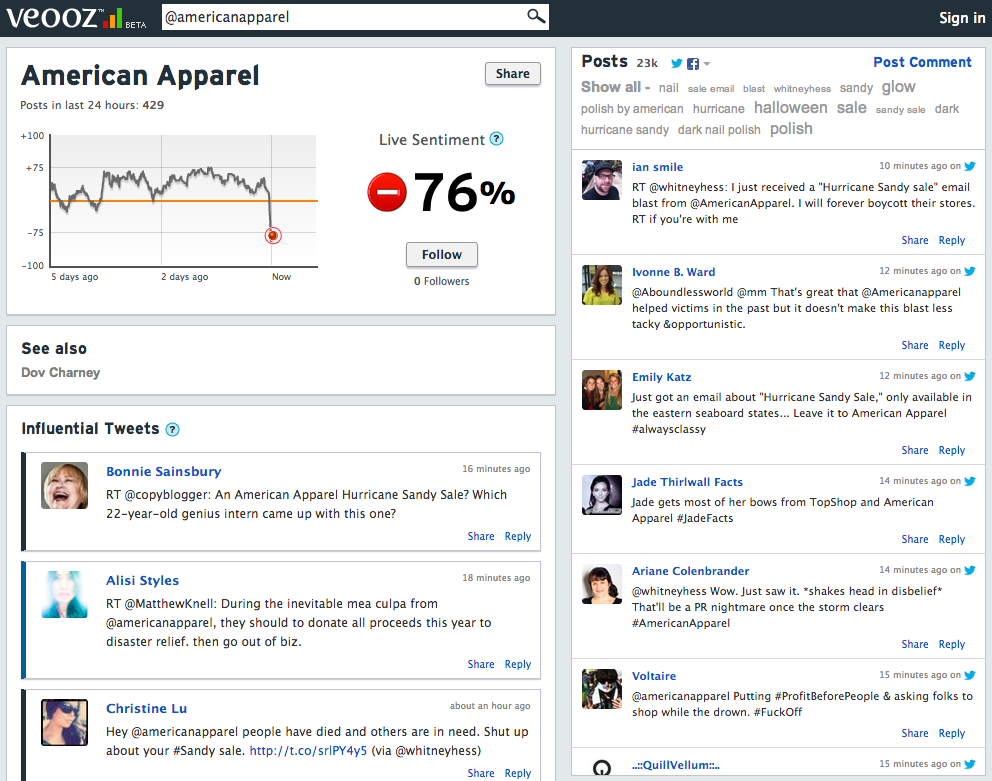Share Emily Katz's post
Image resolution: width=992 pixels, height=781 pixels.
(x=915, y=450)
